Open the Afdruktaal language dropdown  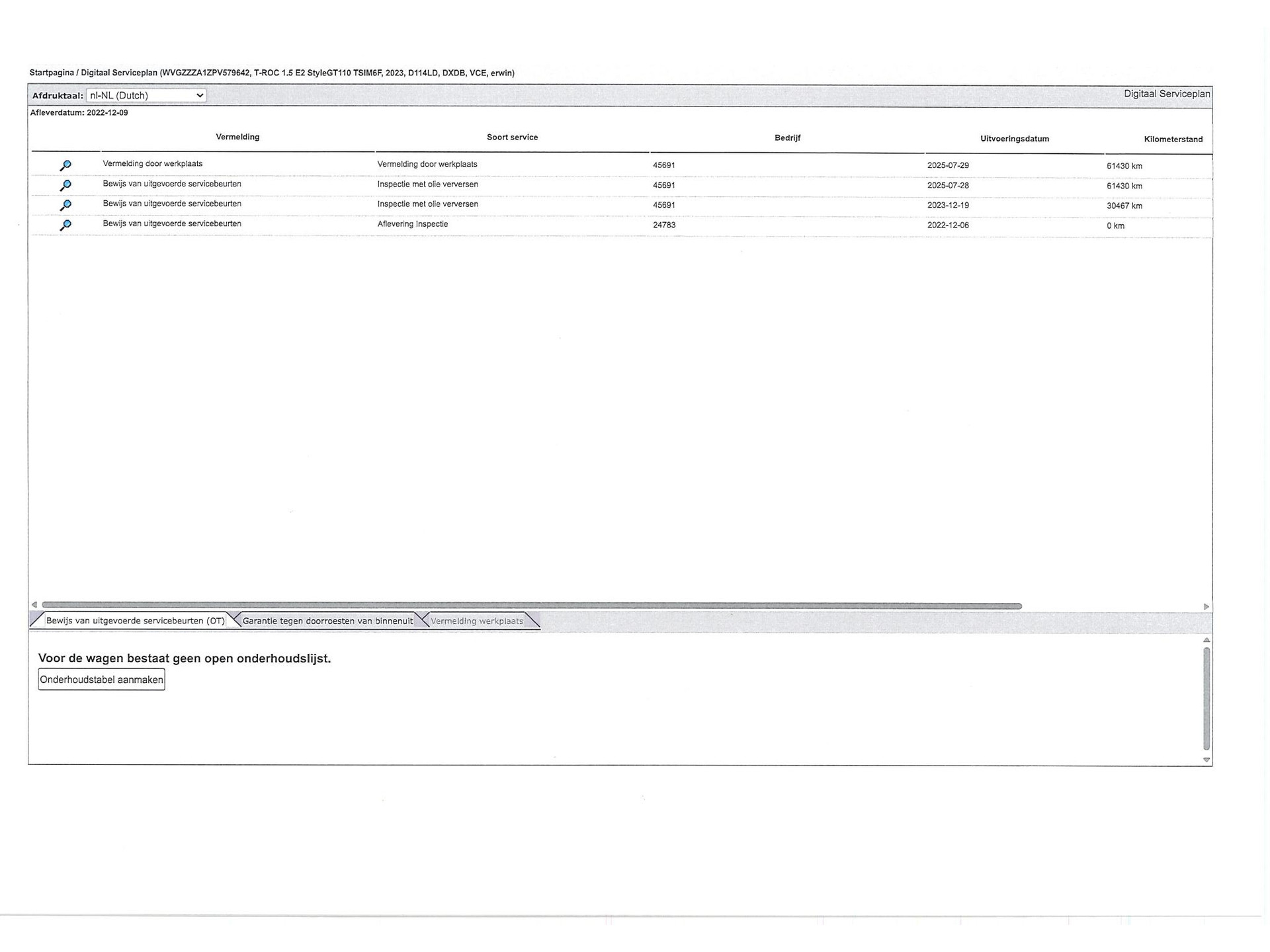pos(146,95)
